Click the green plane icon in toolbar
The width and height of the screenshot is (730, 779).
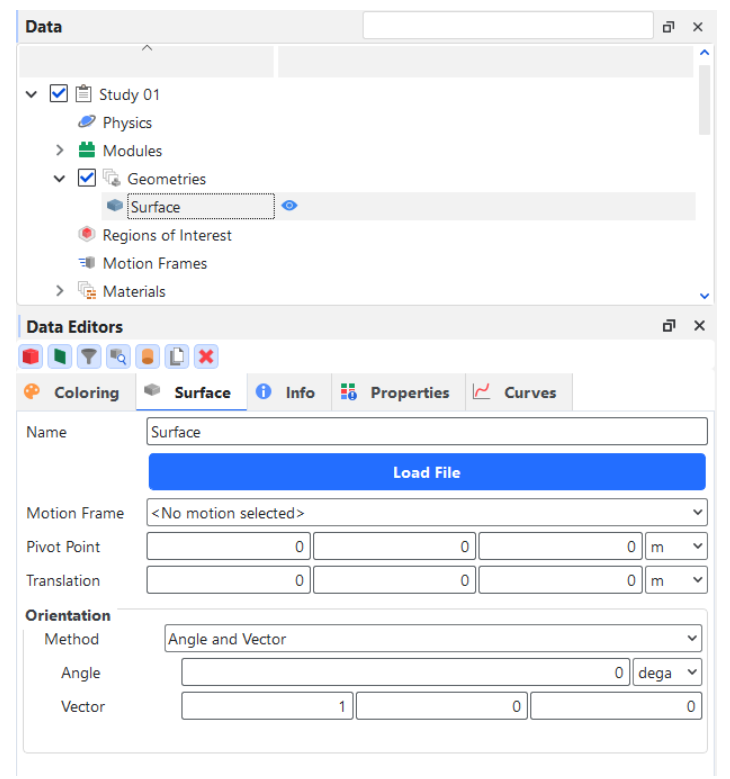point(59,357)
